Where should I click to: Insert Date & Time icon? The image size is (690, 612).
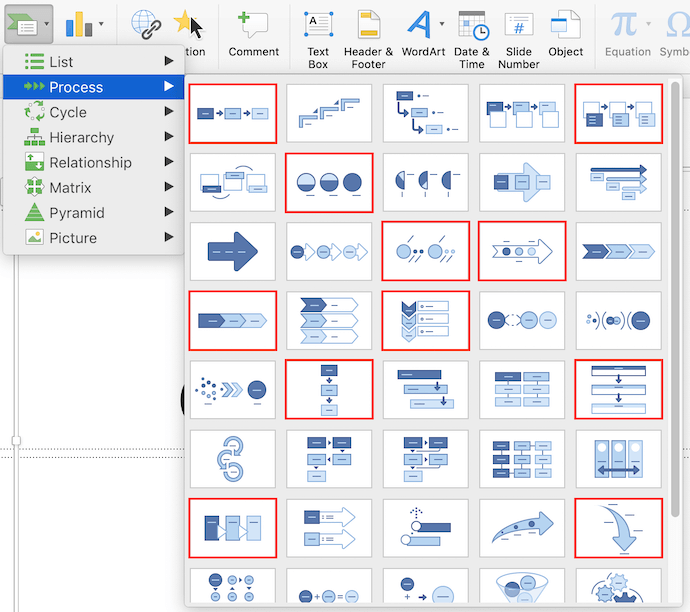coord(472,24)
